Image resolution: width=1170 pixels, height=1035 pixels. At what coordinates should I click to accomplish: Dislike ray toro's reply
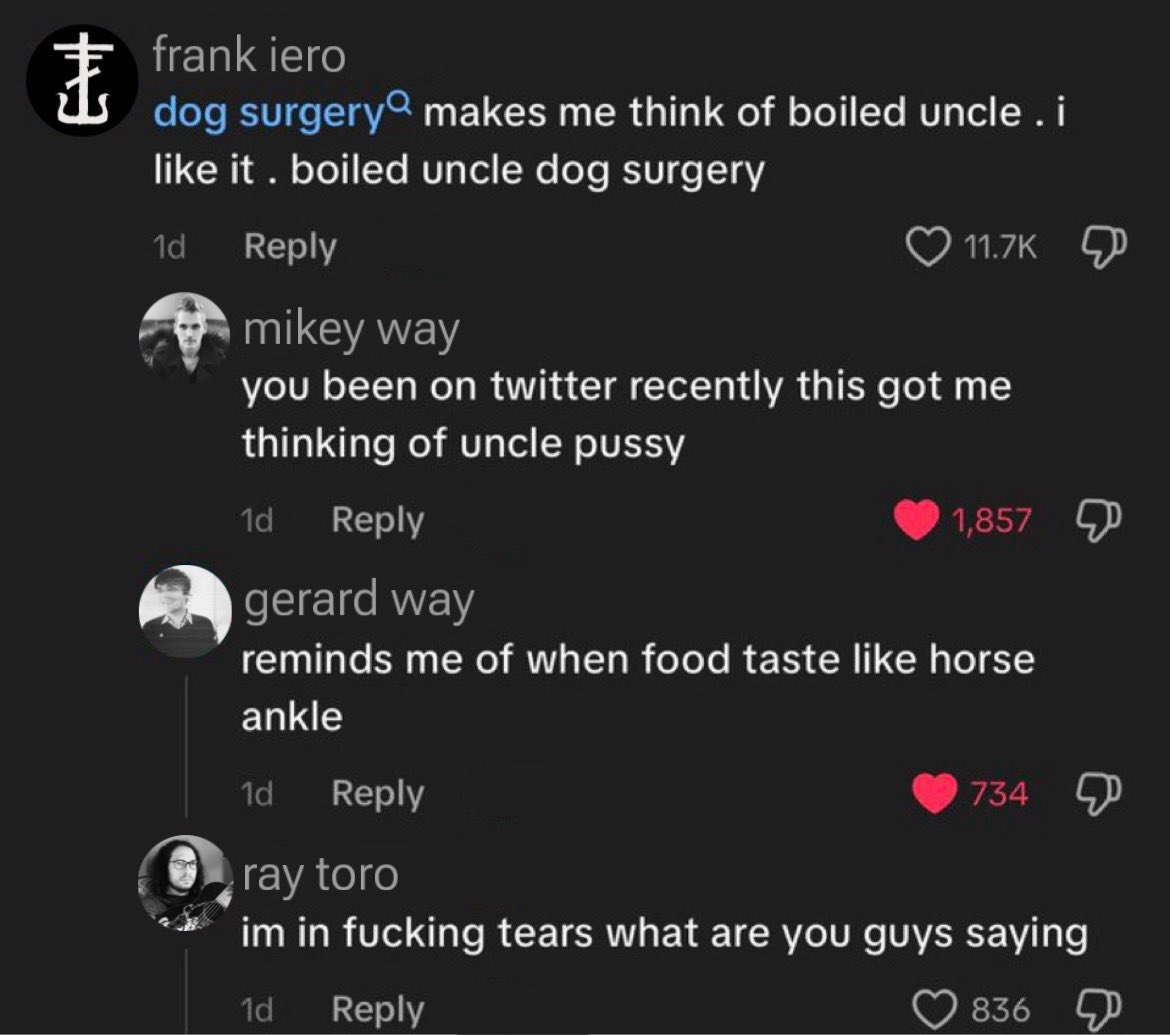(1098, 1008)
